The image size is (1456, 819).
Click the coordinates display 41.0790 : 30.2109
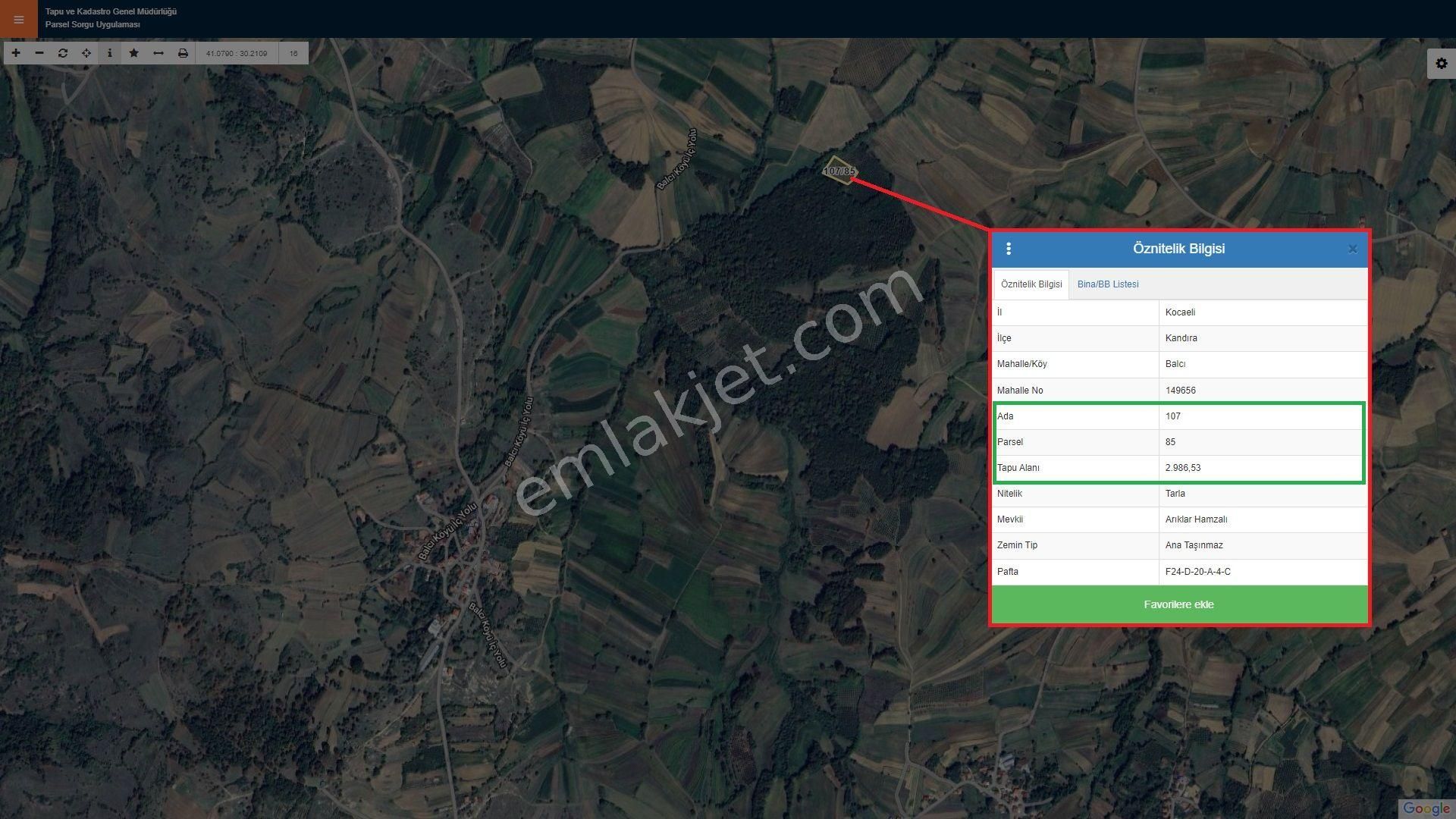[237, 53]
